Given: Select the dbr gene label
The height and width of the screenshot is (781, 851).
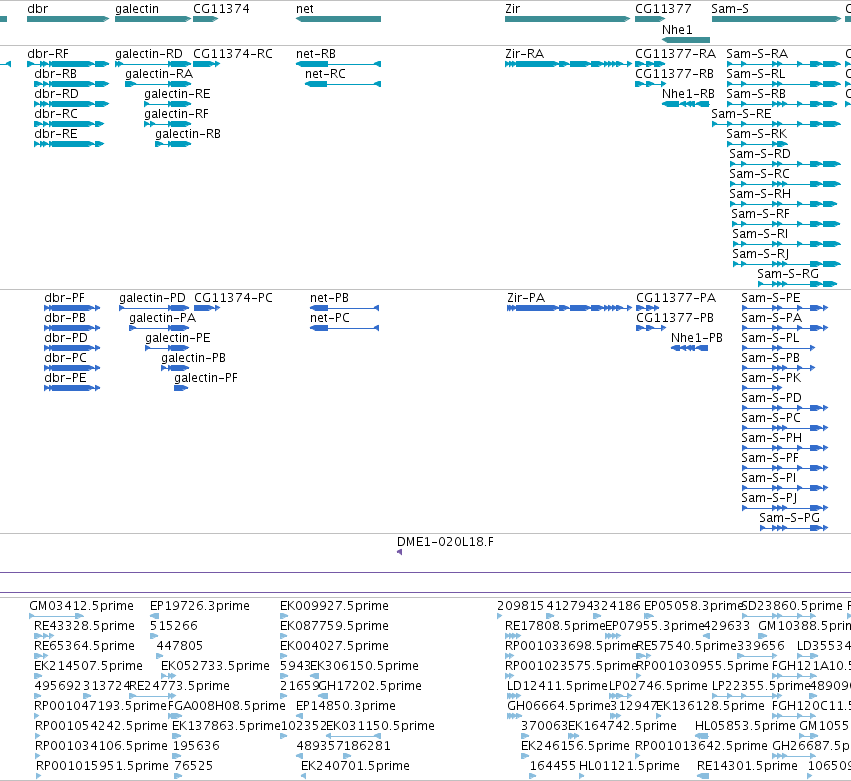Looking at the screenshot, I should tap(37, 9).
